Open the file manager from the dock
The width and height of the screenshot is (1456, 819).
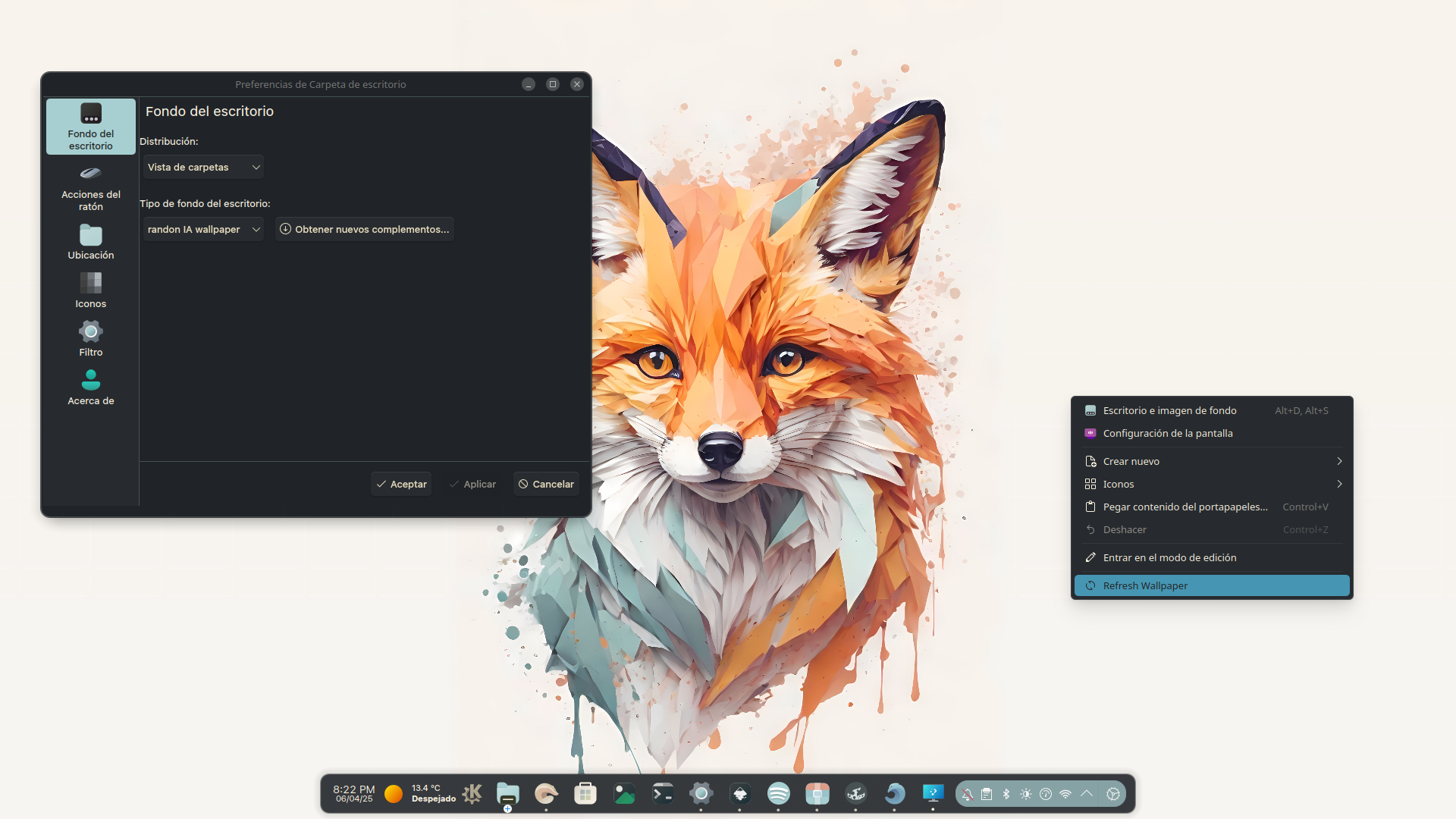pyautogui.click(x=508, y=794)
